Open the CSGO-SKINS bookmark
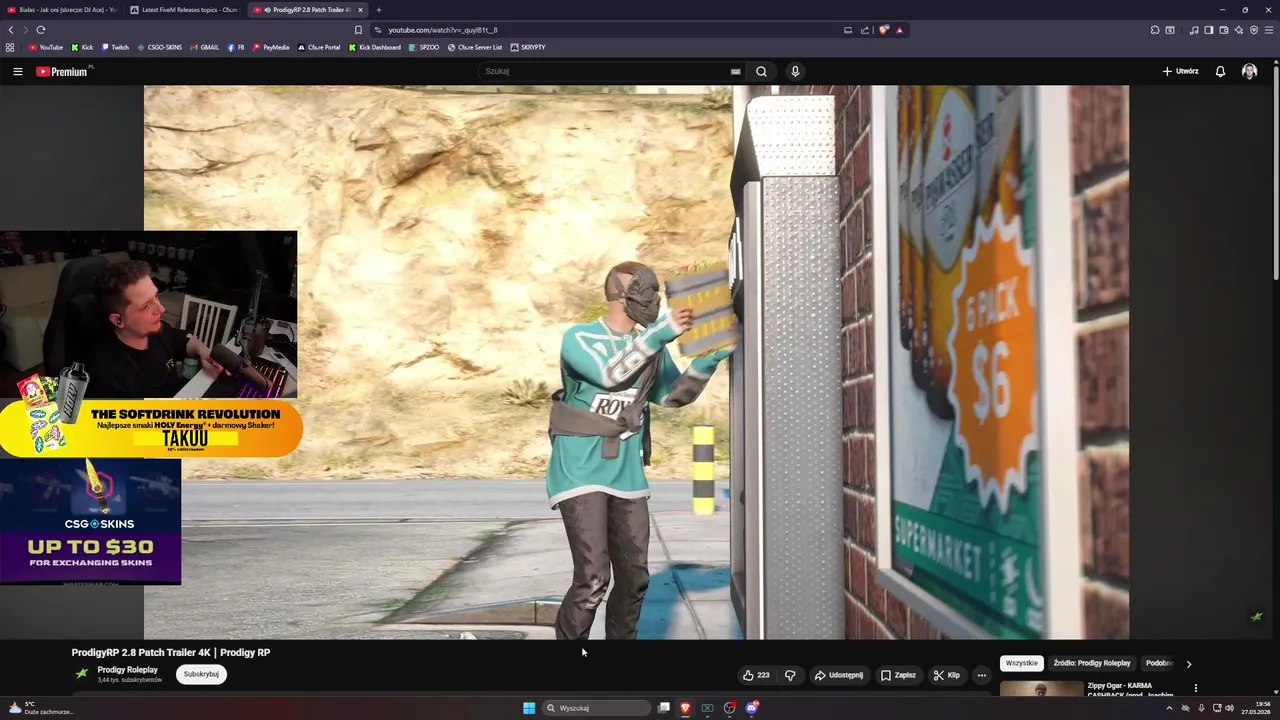This screenshot has height=720, width=1280. tap(160, 47)
